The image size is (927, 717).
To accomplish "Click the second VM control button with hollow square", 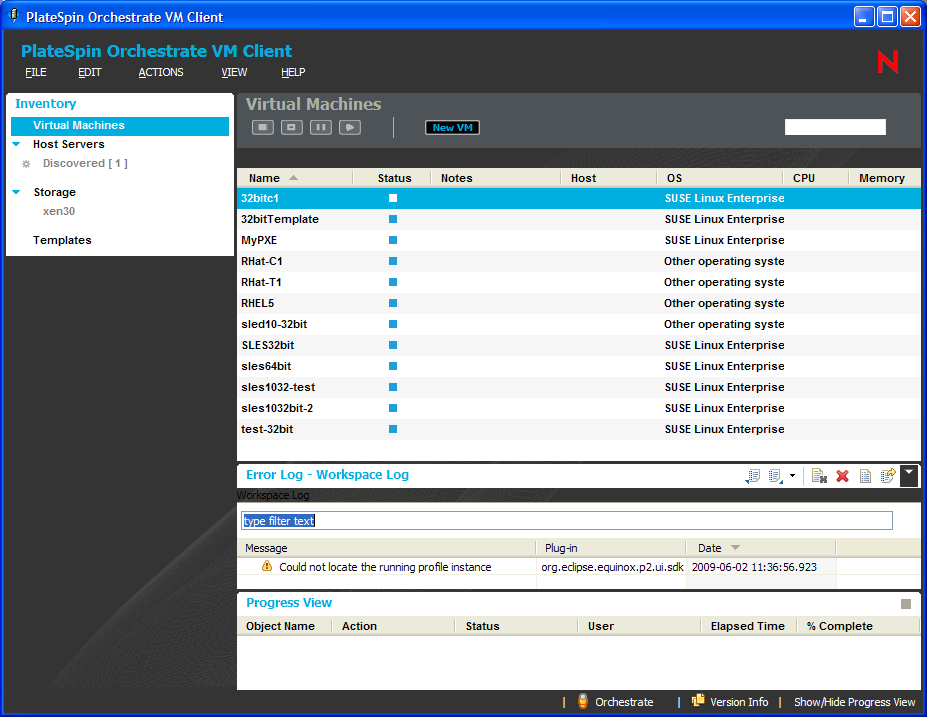I will 291,127.
